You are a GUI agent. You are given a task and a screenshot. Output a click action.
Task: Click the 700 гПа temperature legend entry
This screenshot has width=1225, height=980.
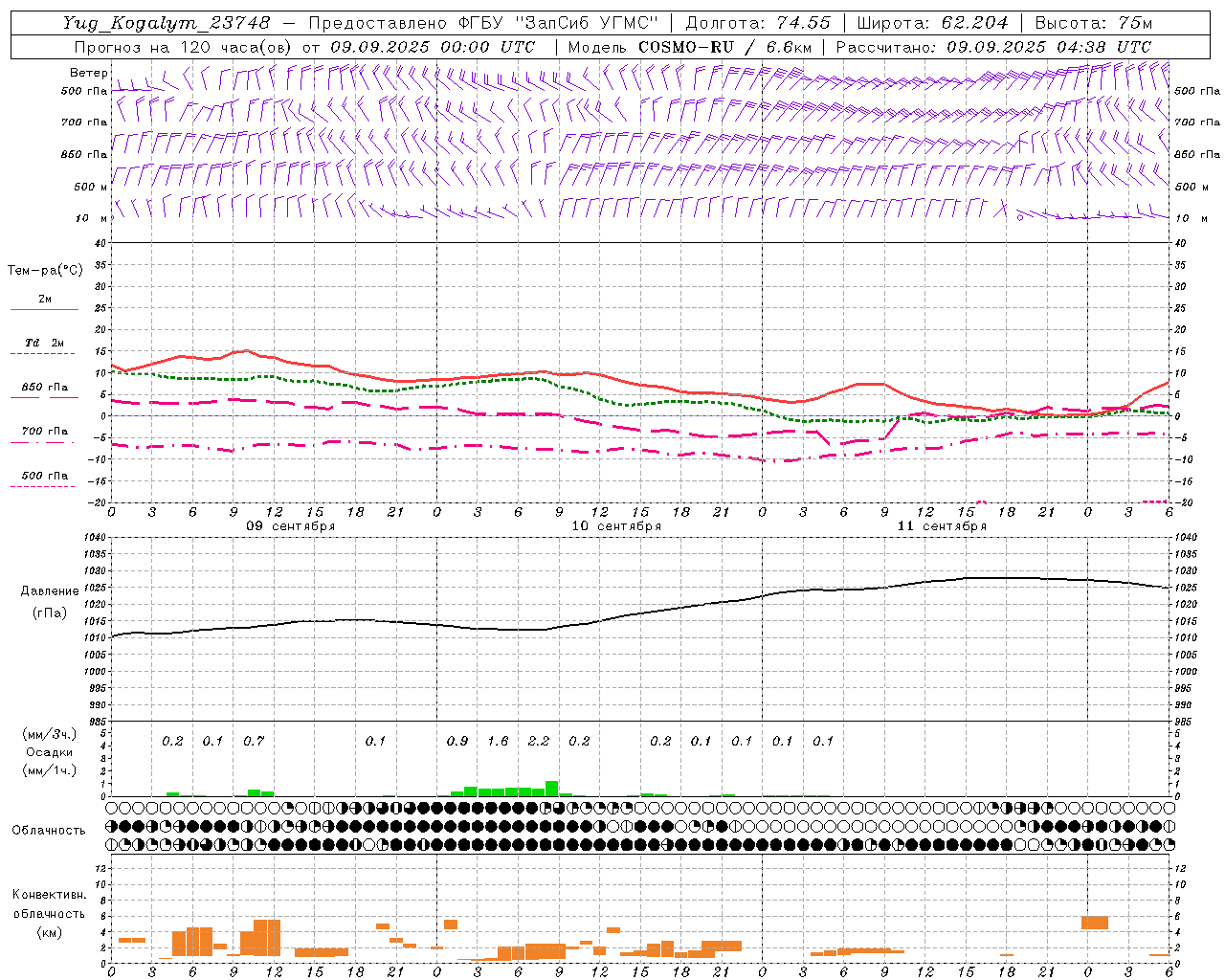click(45, 432)
